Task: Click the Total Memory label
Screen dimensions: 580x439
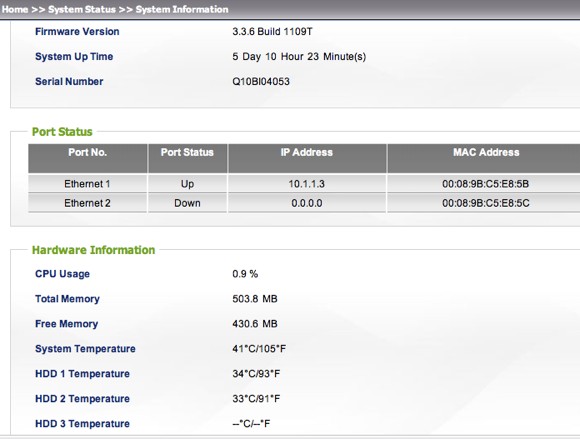Action: 67,299
